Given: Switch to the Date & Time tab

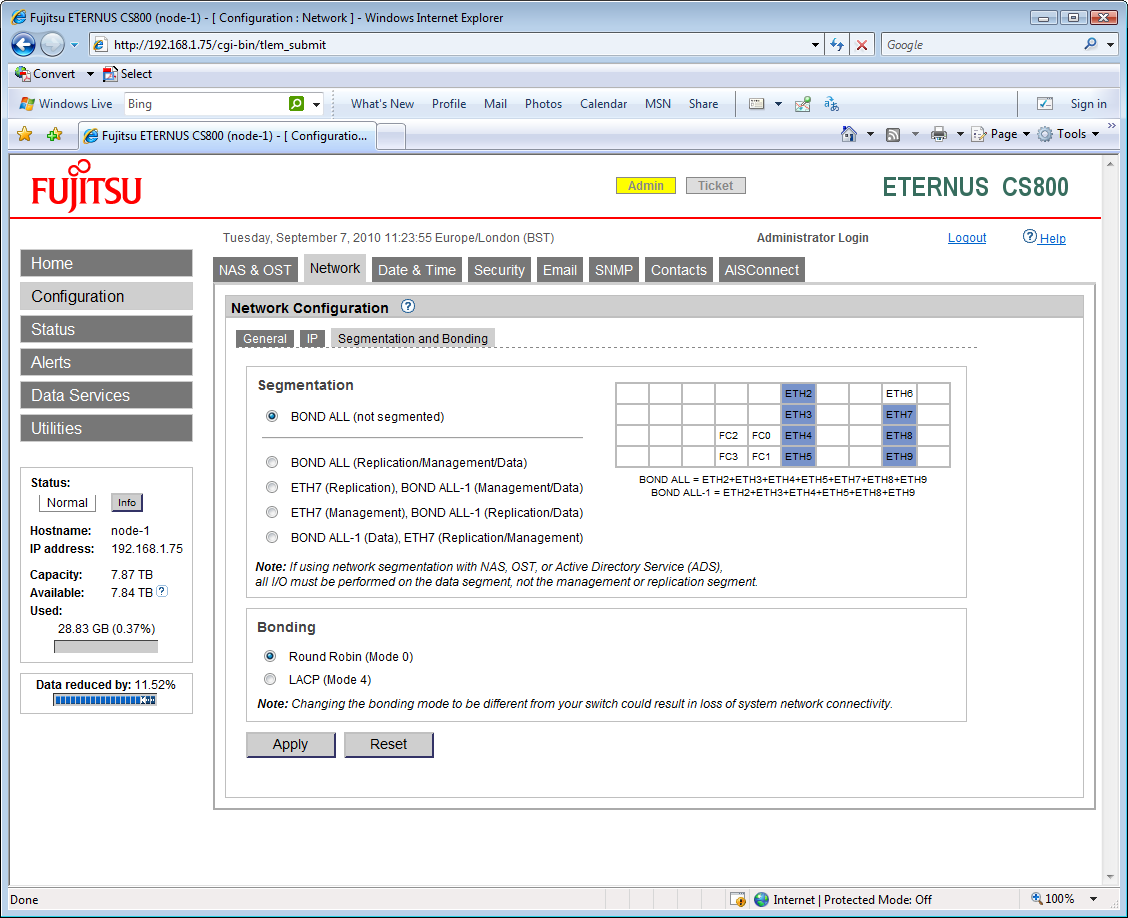Looking at the screenshot, I should [x=417, y=270].
